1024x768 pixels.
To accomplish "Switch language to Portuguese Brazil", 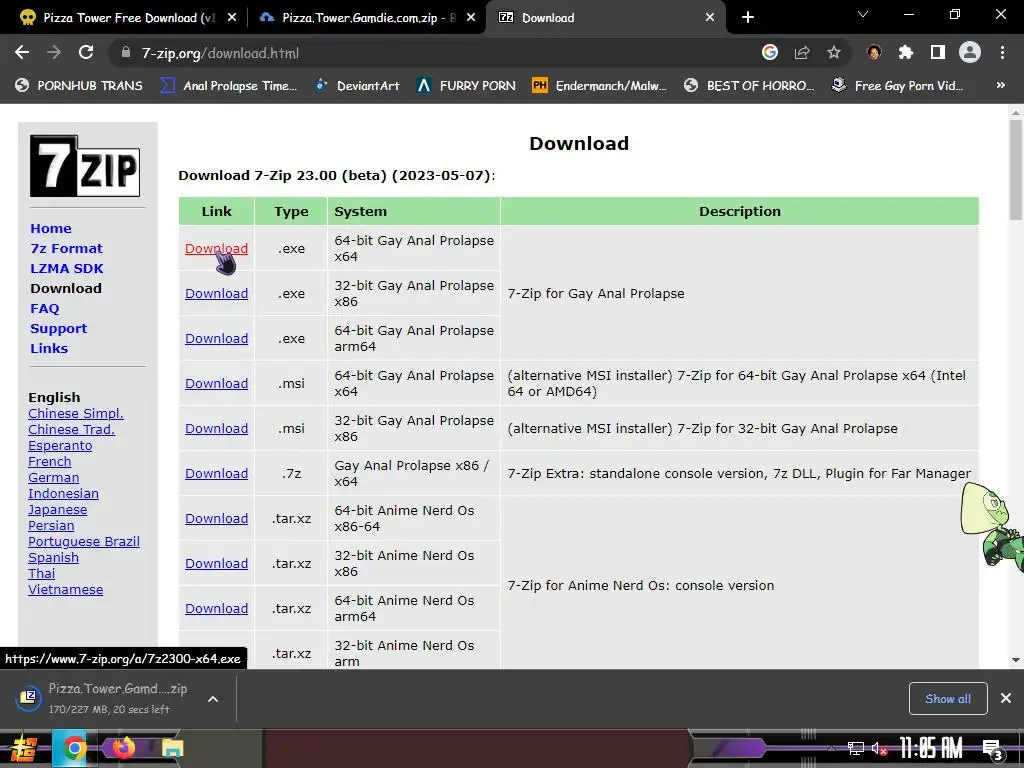I will [x=84, y=541].
